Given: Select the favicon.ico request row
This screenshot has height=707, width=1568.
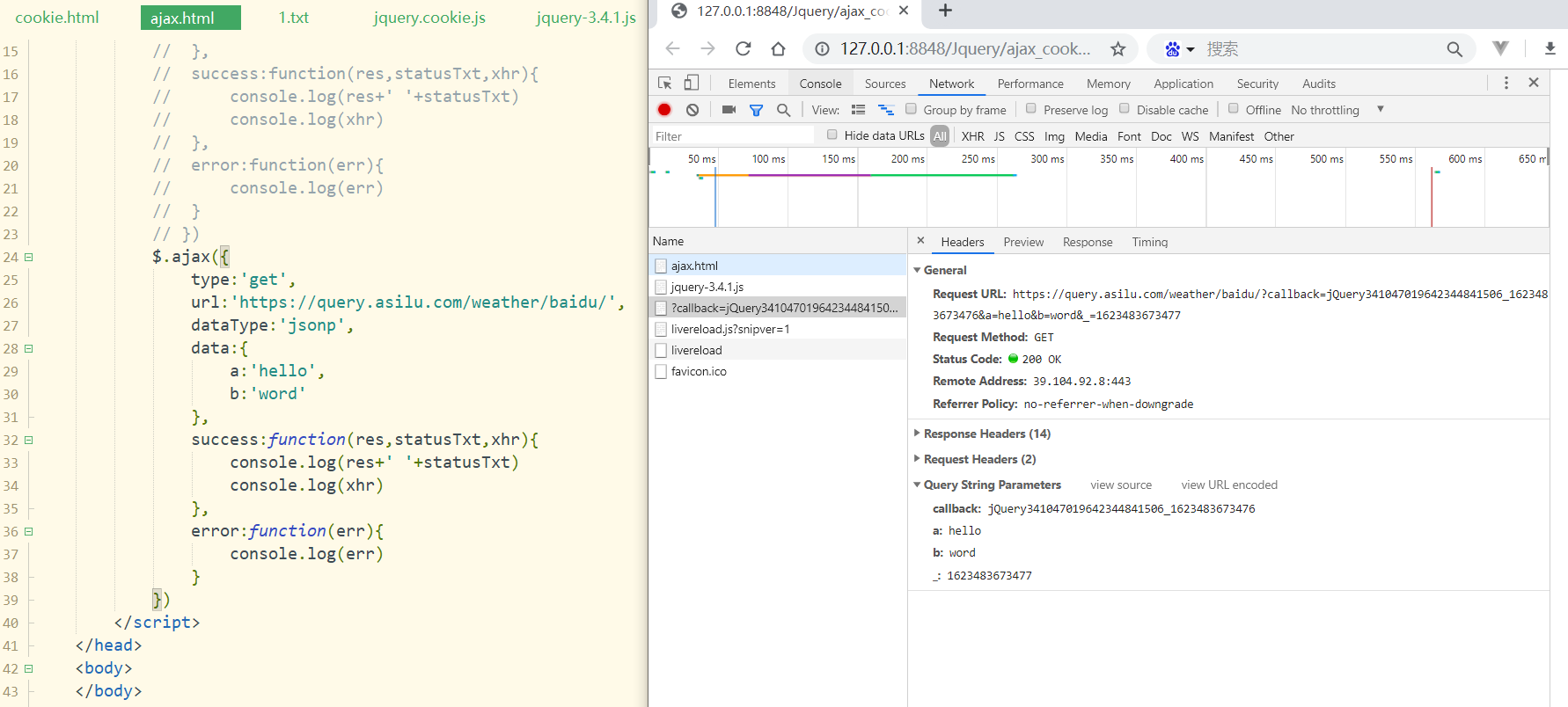Looking at the screenshot, I should [778, 371].
